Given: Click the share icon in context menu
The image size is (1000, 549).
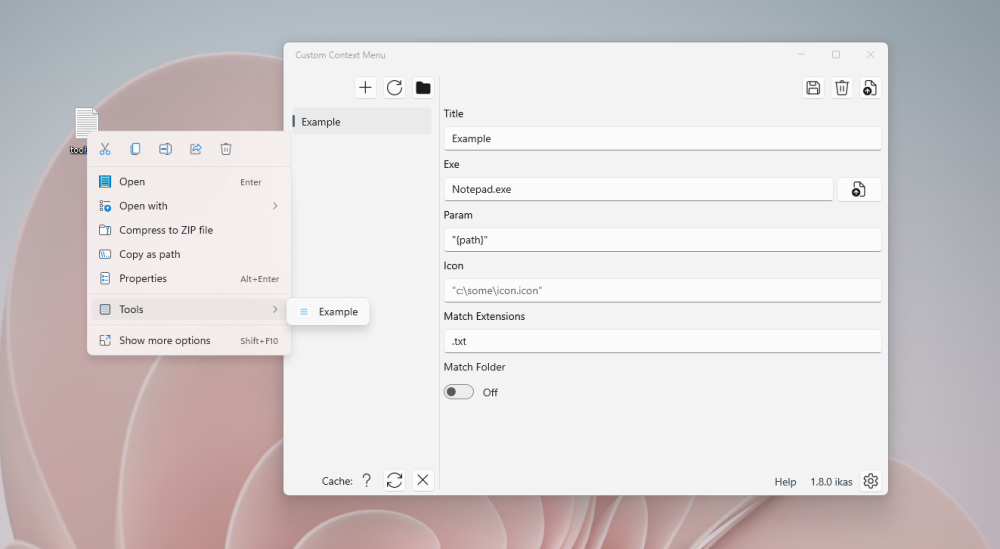Looking at the screenshot, I should point(196,149).
